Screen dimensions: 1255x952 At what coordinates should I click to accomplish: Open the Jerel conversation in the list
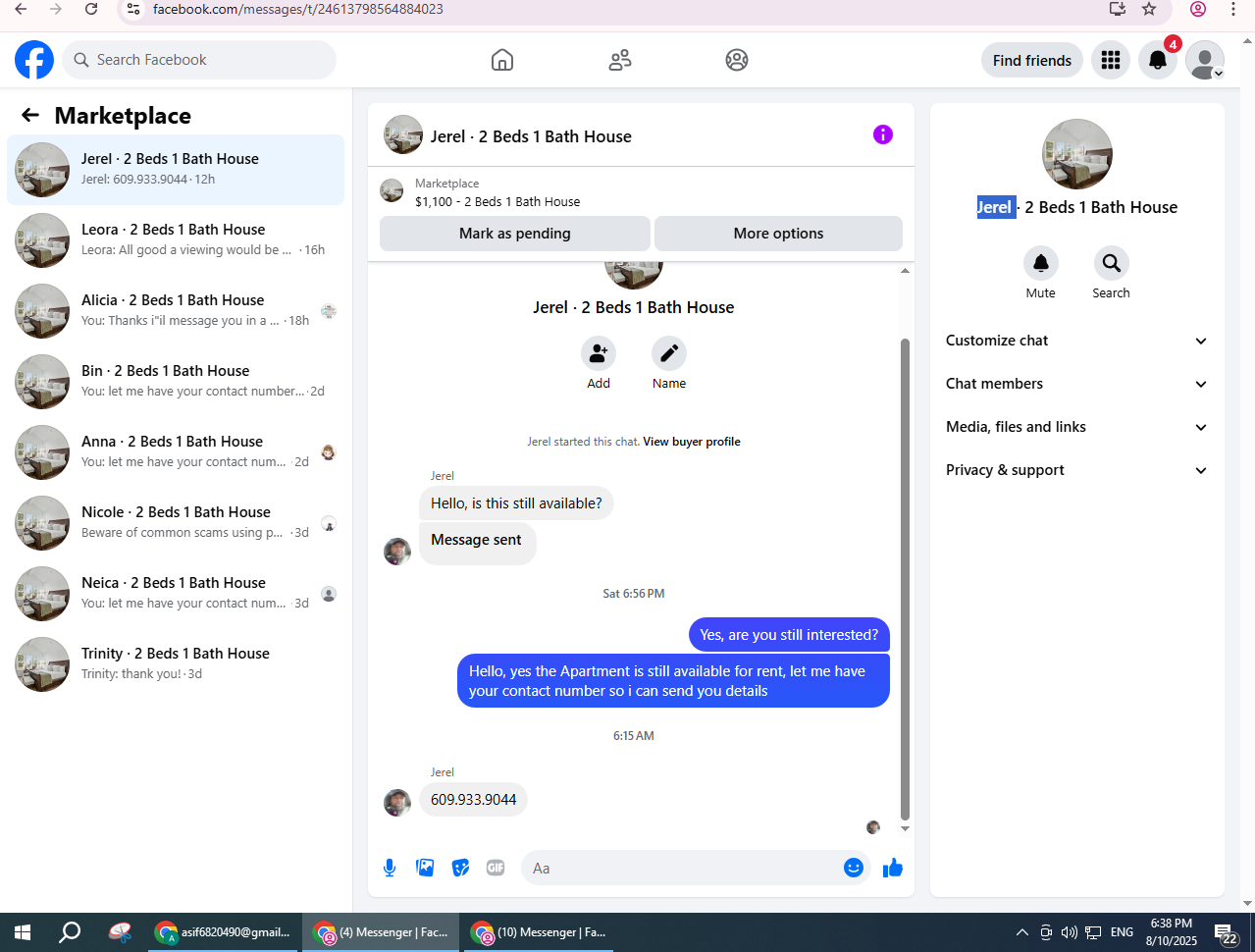click(176, 170)
